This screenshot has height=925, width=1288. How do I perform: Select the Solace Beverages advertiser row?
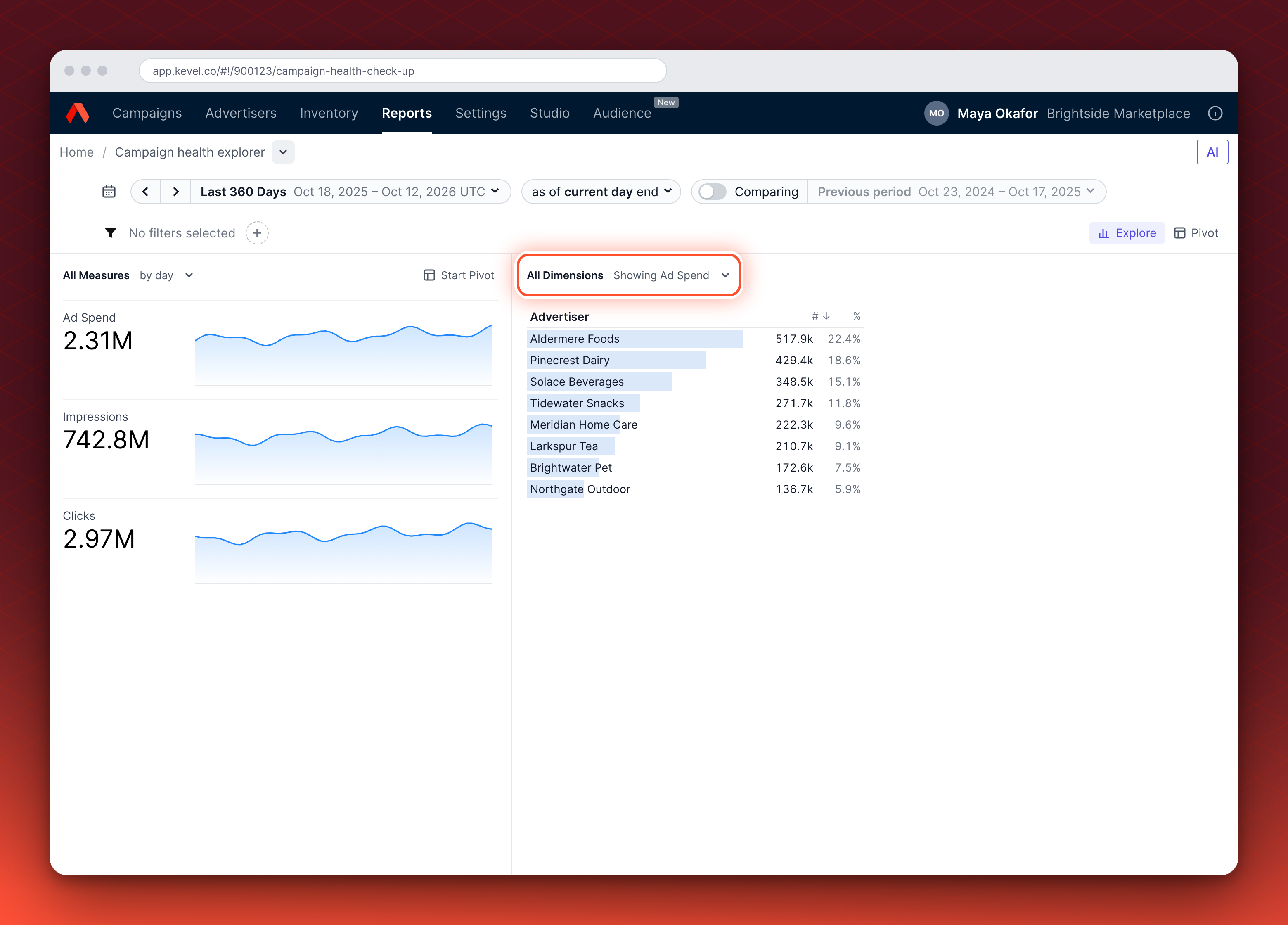695,382
